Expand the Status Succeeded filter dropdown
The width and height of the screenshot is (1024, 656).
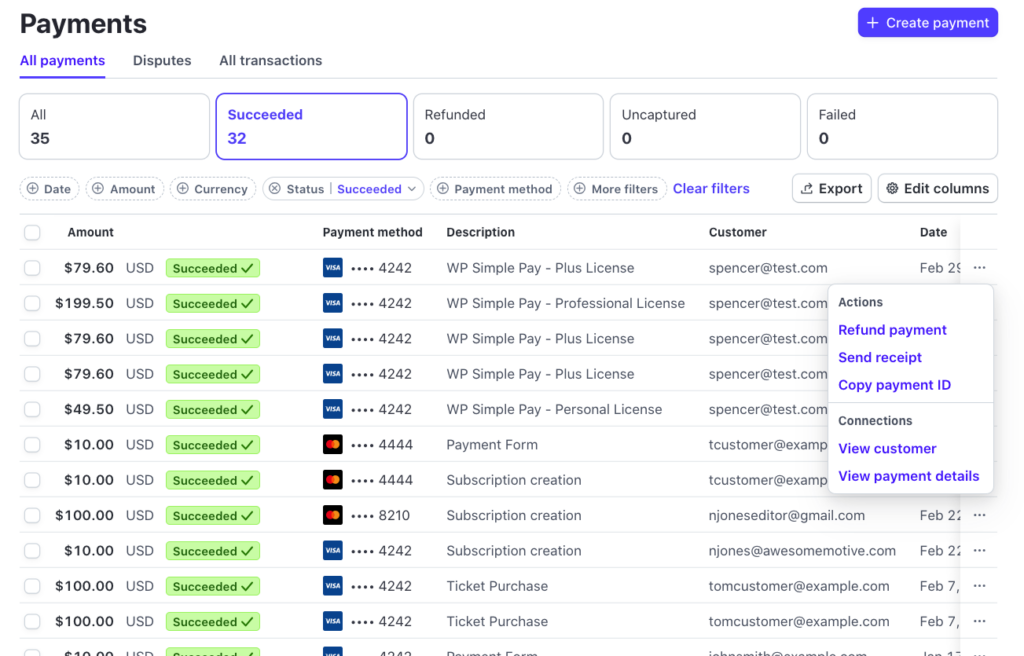point(410,189)
